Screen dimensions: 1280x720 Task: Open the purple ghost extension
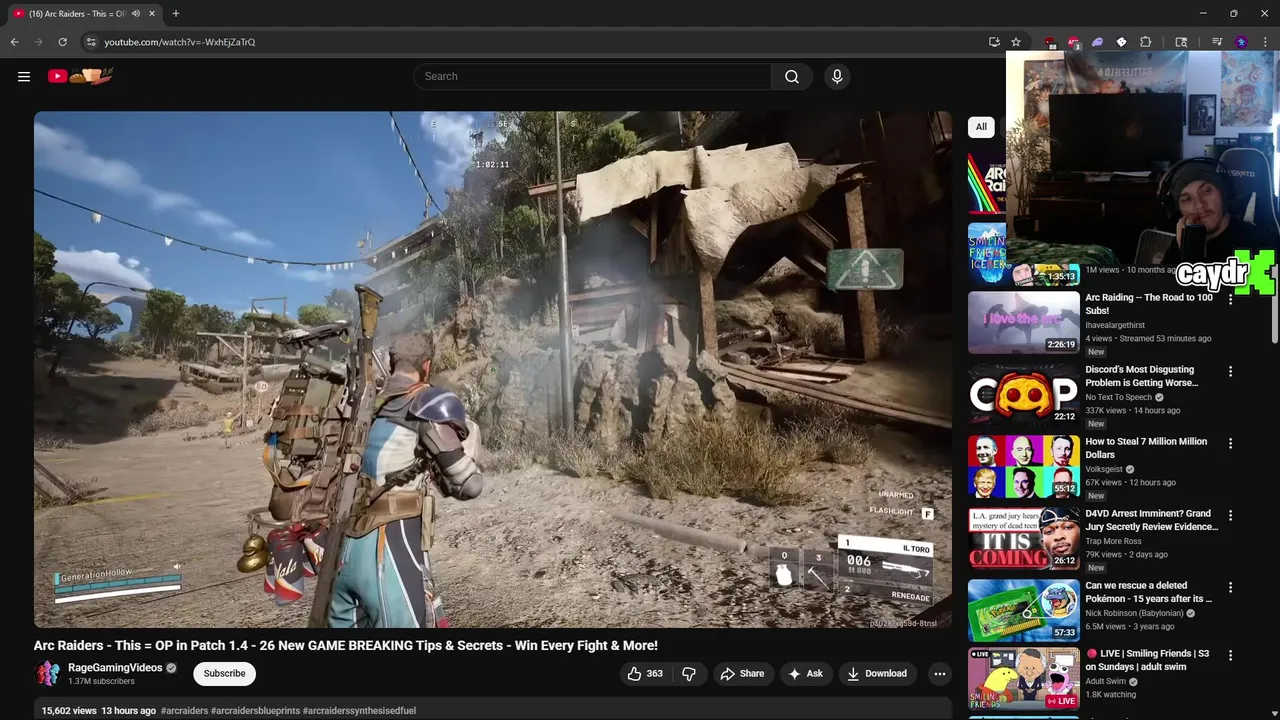(1098, 42)
